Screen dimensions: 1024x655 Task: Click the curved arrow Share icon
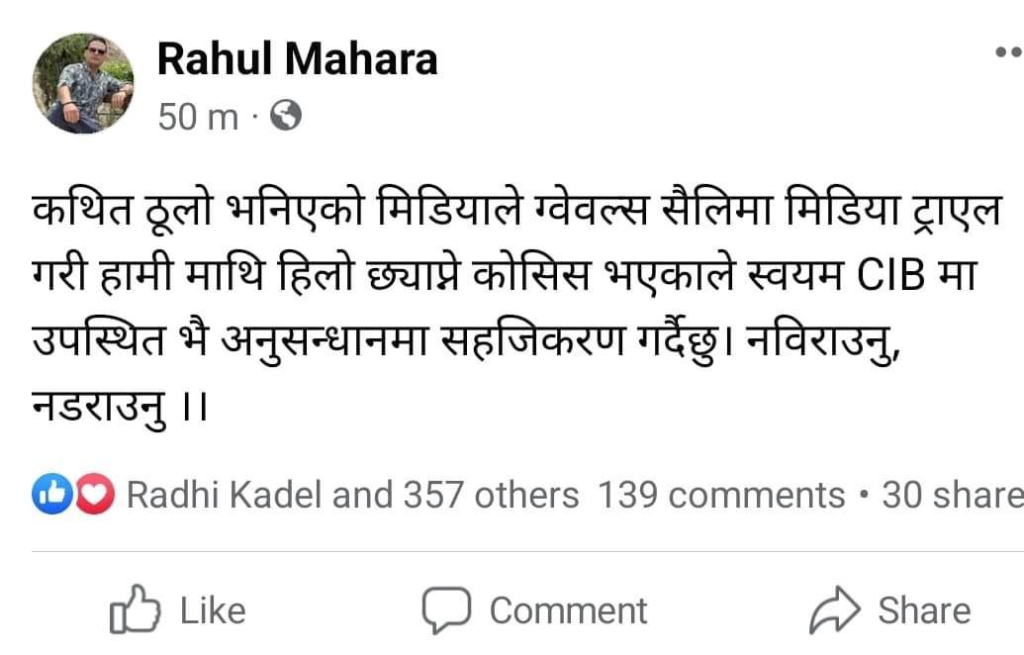[834, 610]
